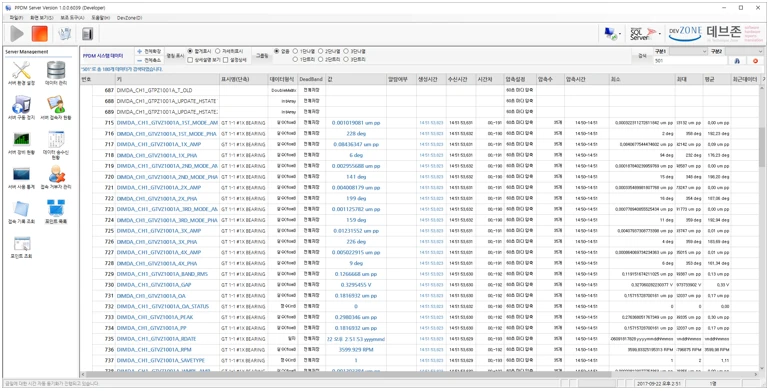
Task: Enable the 상세설명 보기 checkbox
Action: pos(190,60)
